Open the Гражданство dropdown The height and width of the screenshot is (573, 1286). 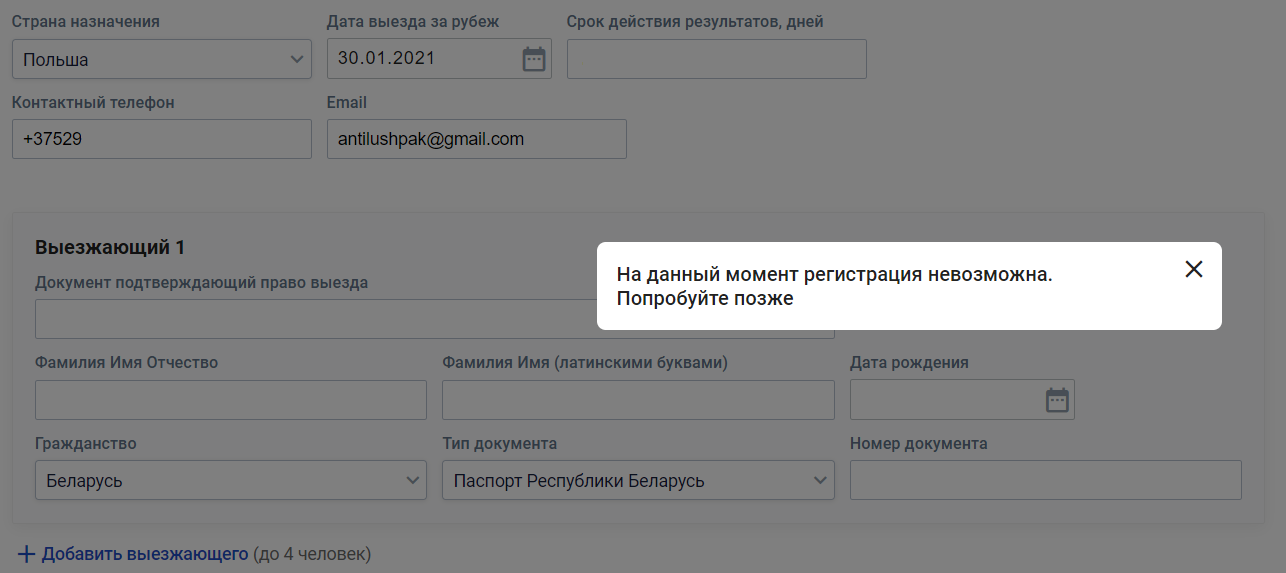pyautogui.click(x=230, y=481)
